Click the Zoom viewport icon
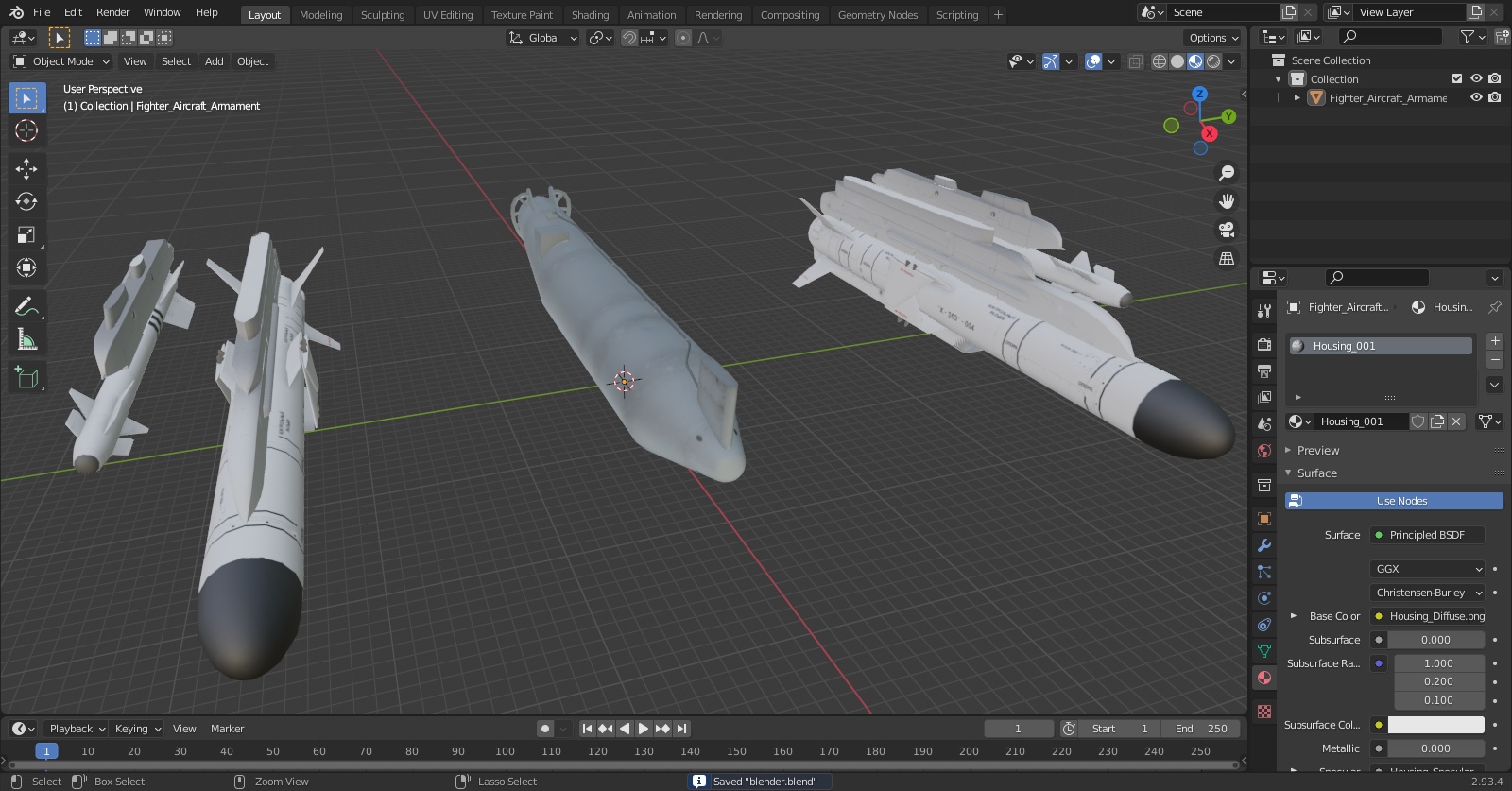 coord(1227,173)
